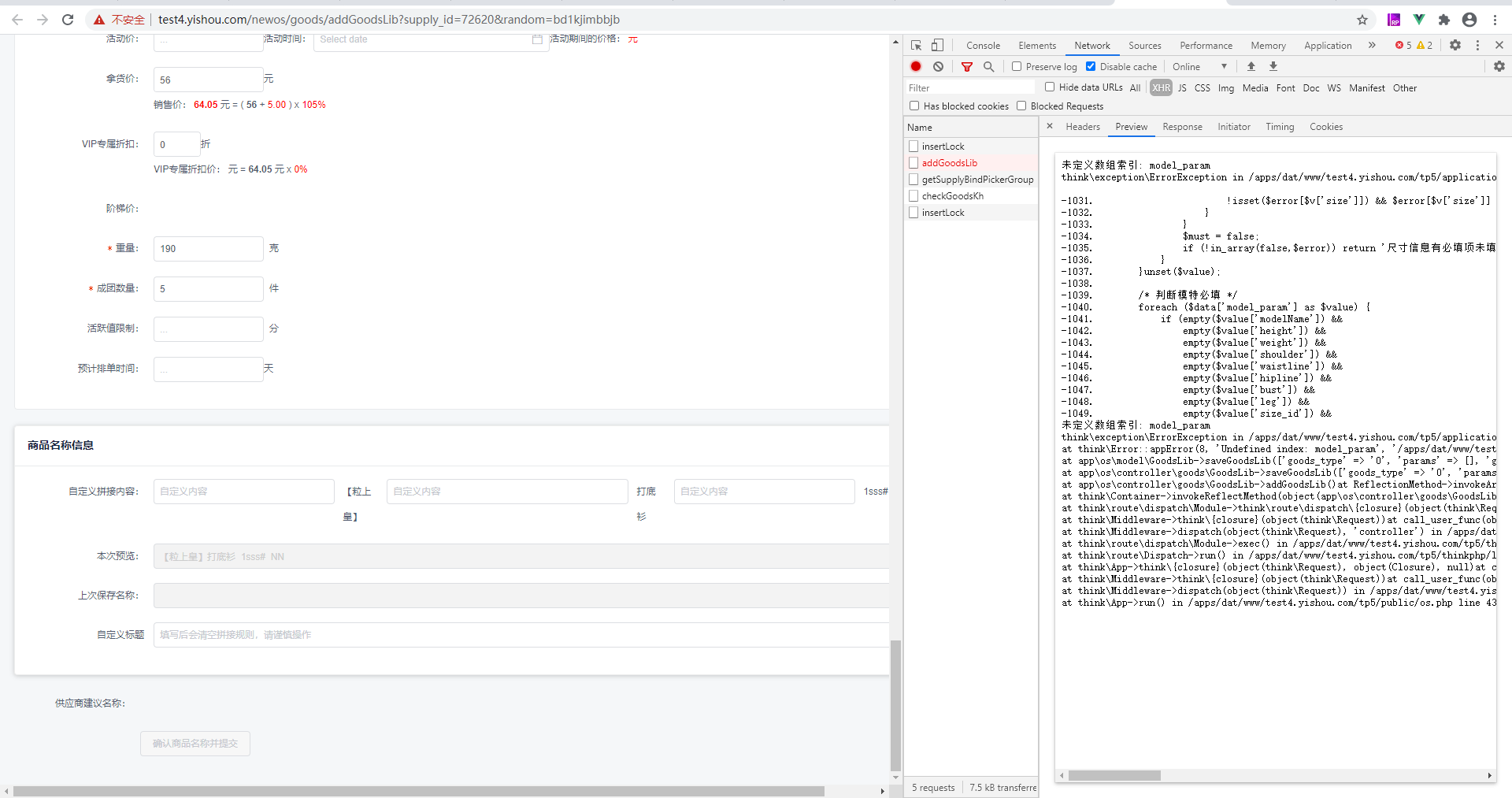Open Chrome three-dot menu

1494,20
